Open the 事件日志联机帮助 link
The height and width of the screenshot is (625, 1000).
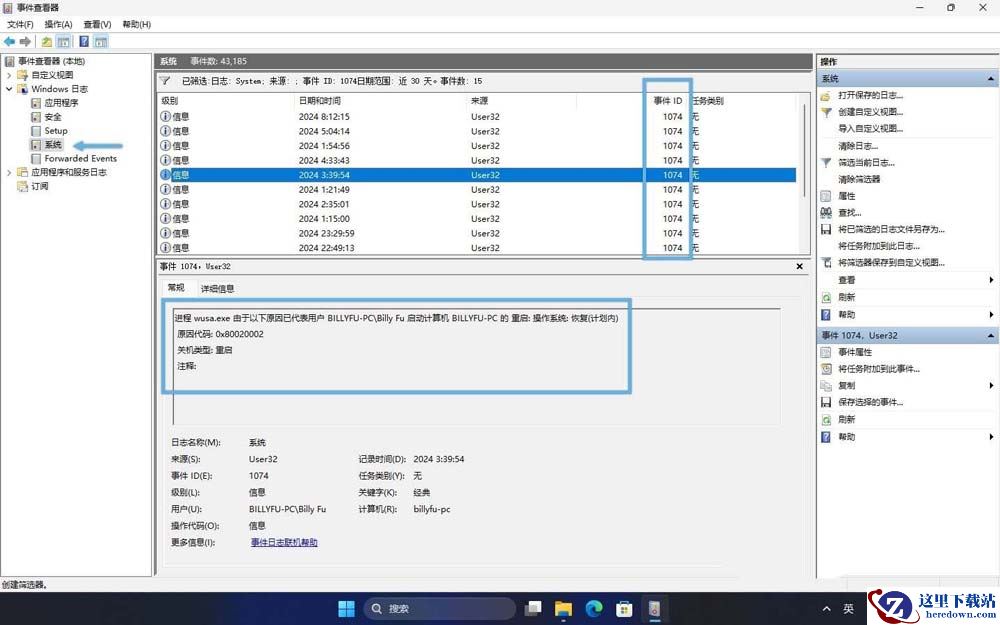coord(284,543)
